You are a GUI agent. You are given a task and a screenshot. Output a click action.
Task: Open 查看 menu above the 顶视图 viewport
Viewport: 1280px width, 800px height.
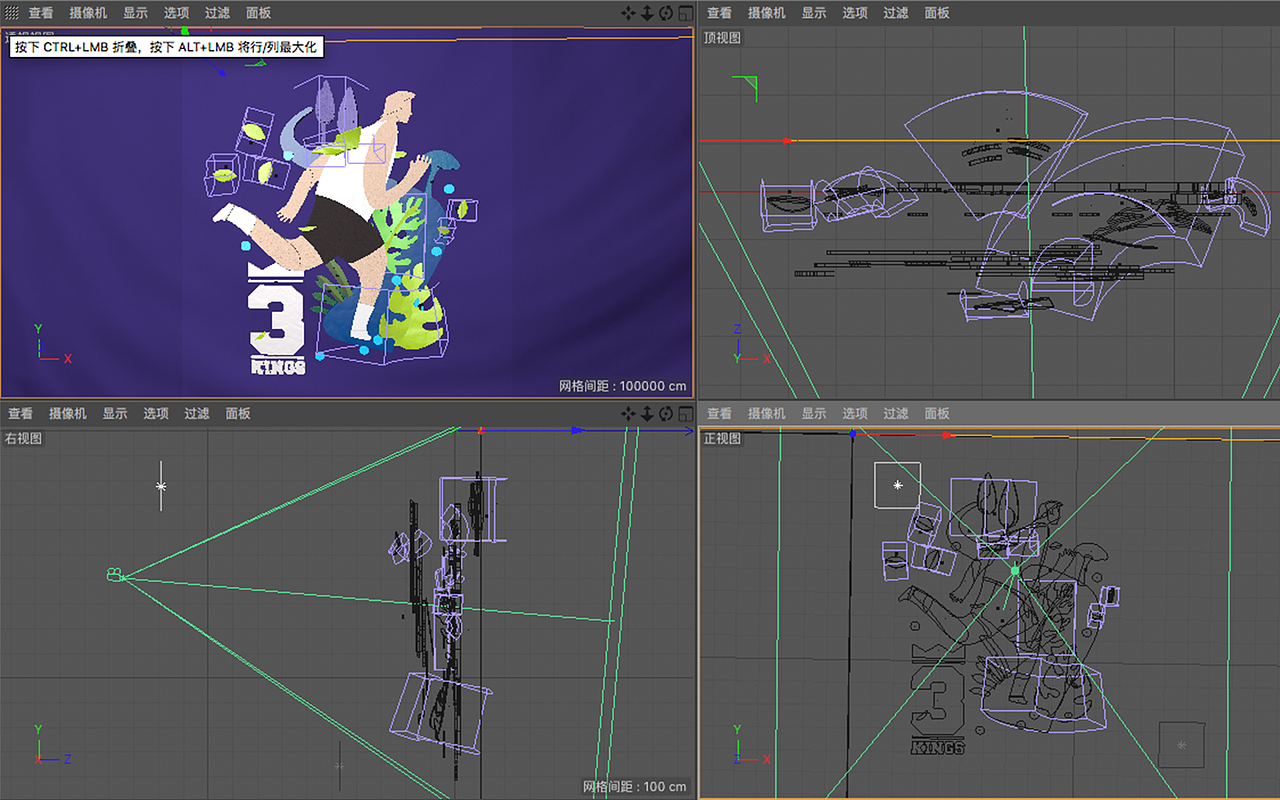click(719, 13)
